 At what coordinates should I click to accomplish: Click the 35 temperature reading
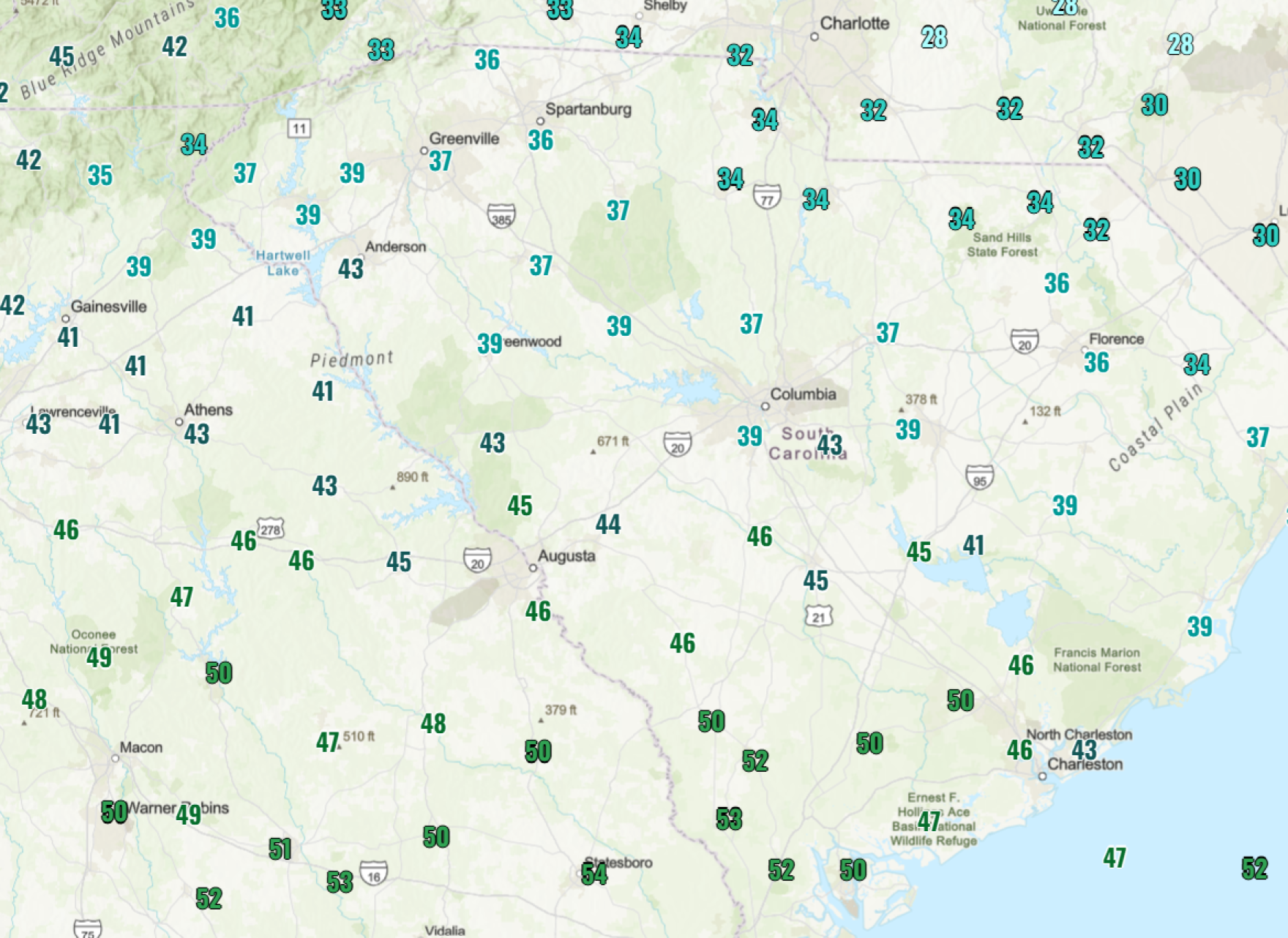(100, 175)
